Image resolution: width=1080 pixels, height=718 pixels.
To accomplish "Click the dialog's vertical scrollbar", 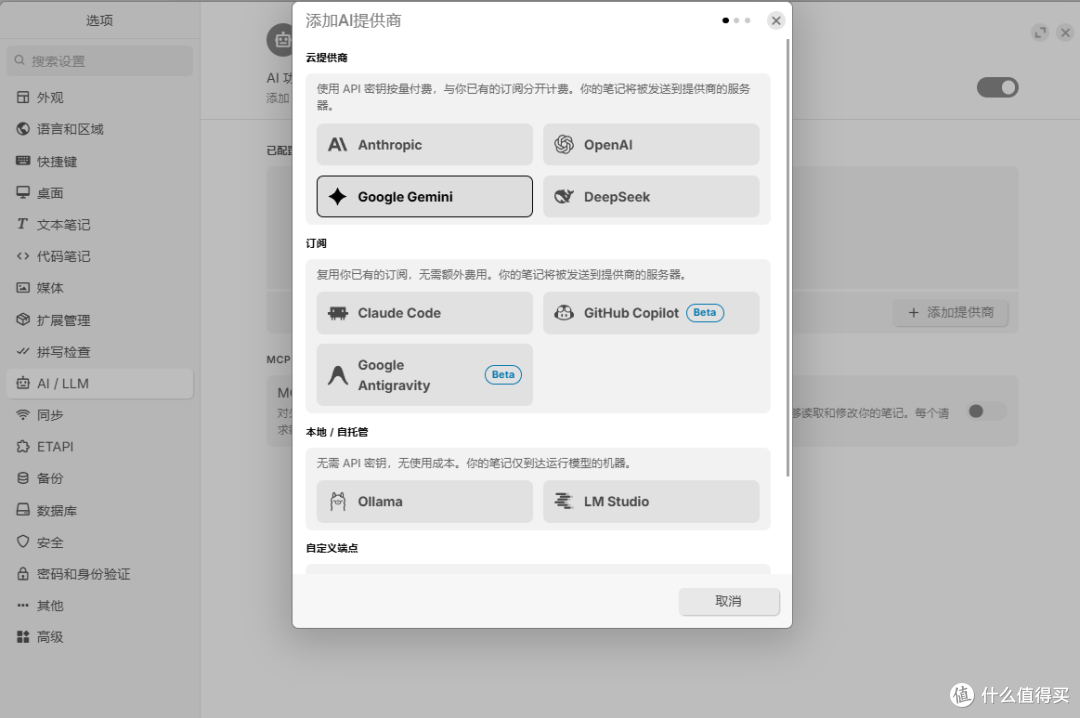I will click(788, 258).
